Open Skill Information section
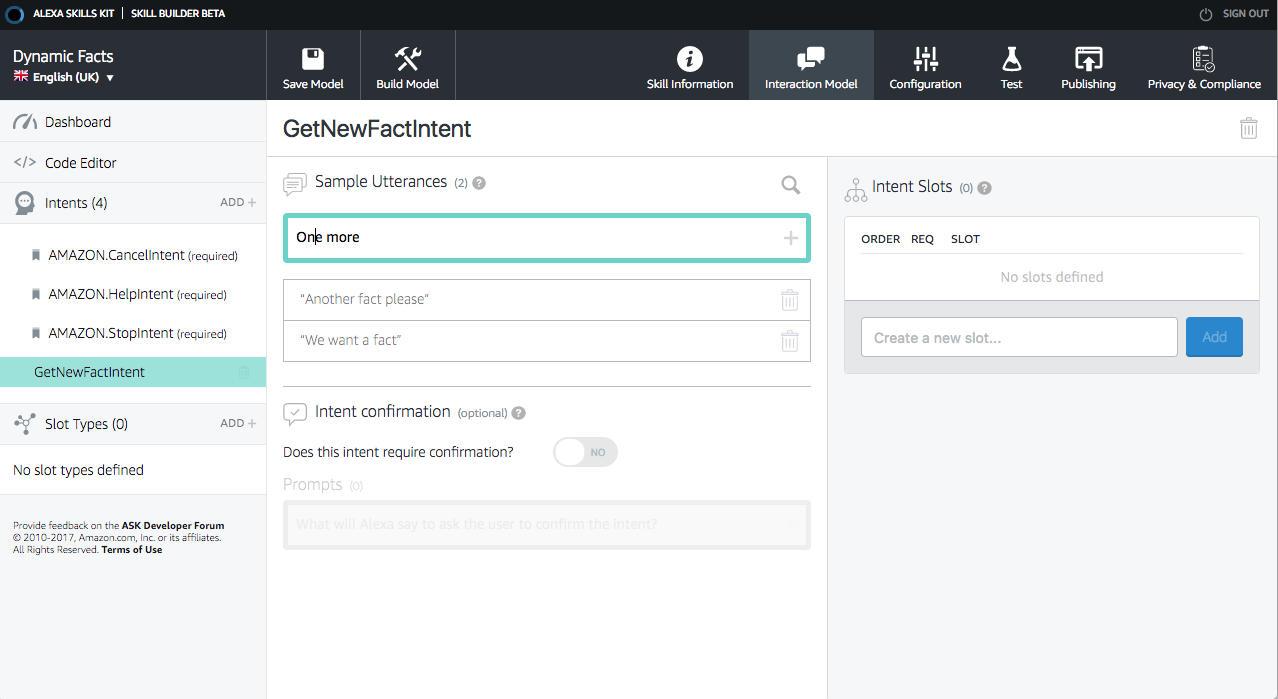 690,64
